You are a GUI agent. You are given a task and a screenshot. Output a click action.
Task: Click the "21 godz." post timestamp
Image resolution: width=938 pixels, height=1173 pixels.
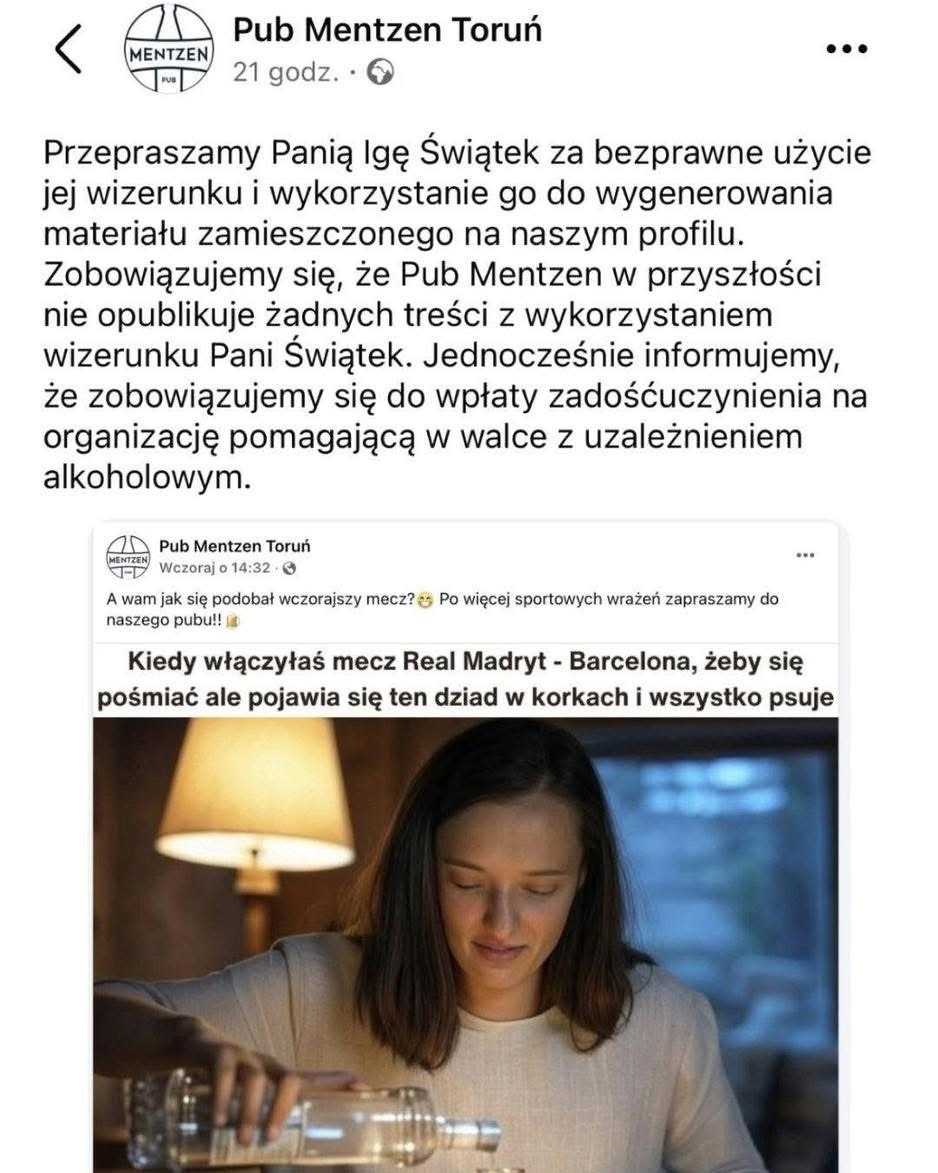(286, 73)
